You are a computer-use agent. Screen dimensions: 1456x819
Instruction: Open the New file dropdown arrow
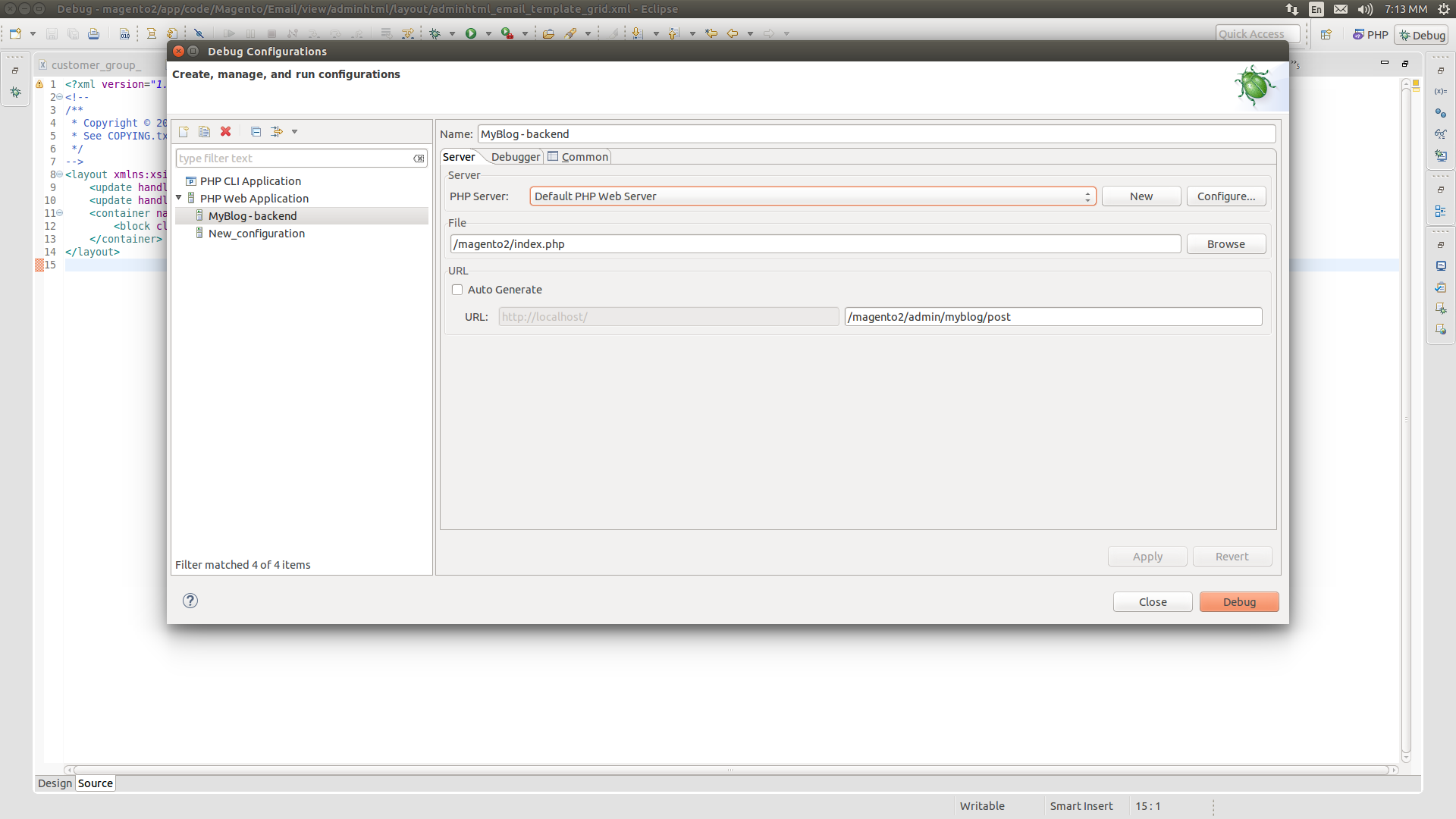tap(33, 33)
